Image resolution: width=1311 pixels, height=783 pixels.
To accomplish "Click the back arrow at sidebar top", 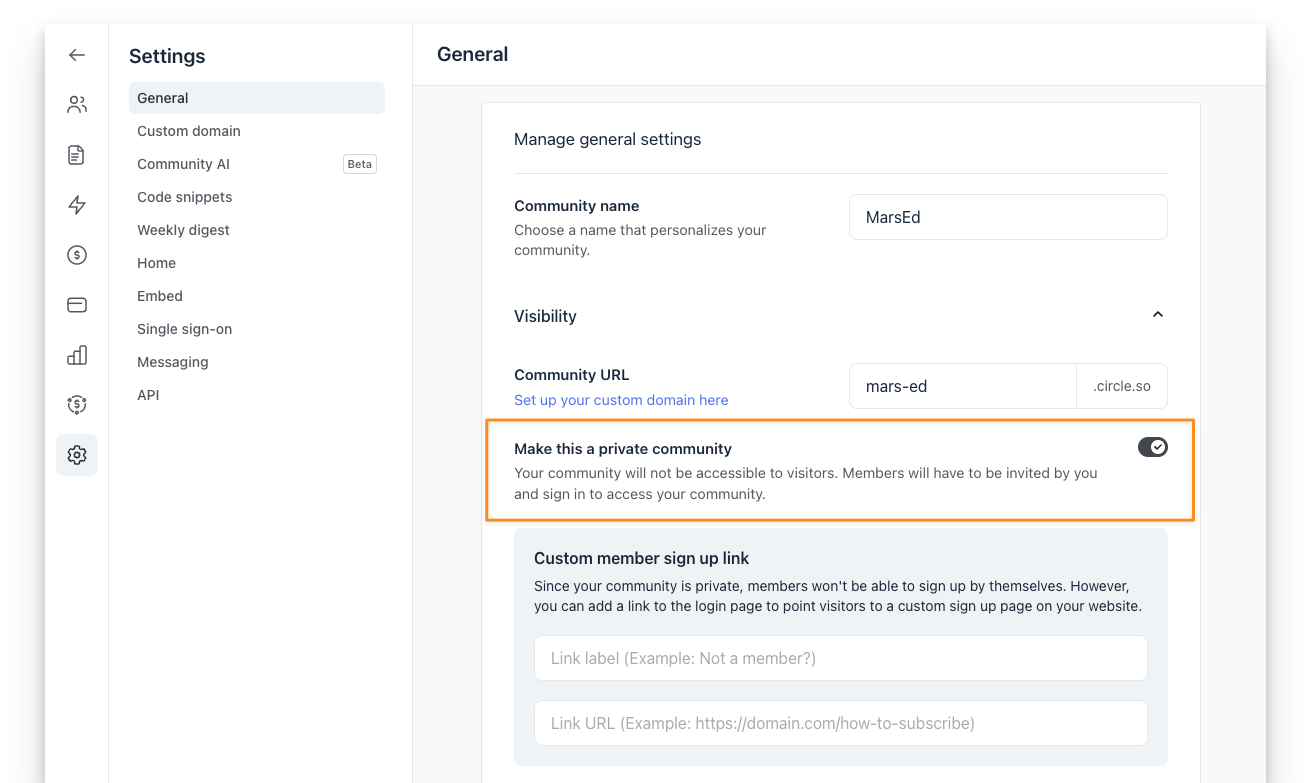I will [77, 55].
